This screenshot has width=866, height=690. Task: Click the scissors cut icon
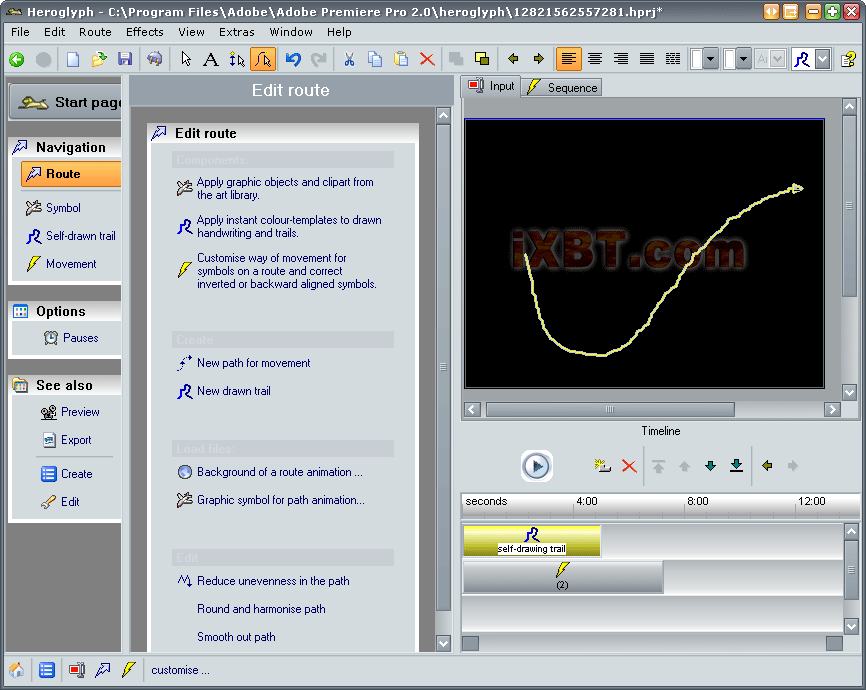(349, 59)
